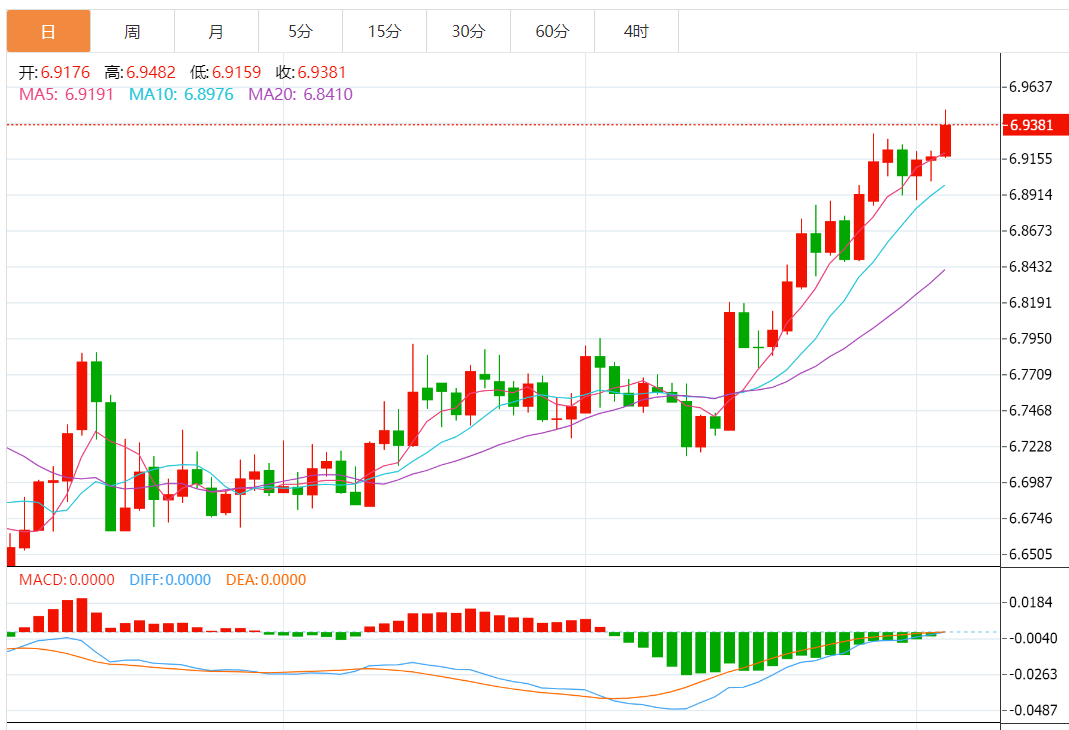
Task: Click the 6.6987 price axis label
Action: coord(1031,483)
